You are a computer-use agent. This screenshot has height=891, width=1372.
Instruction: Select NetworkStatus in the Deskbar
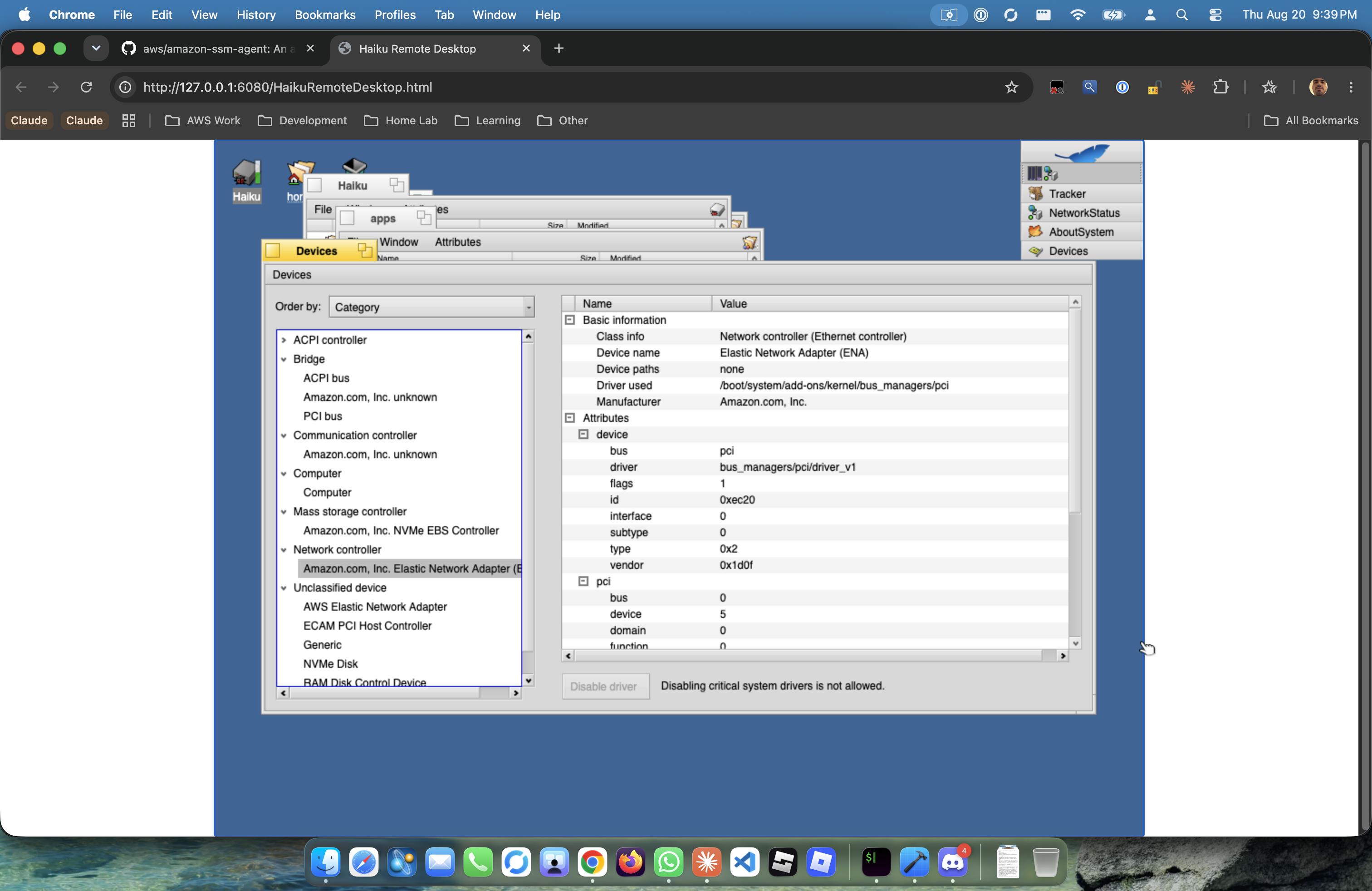coord(1082,213)
